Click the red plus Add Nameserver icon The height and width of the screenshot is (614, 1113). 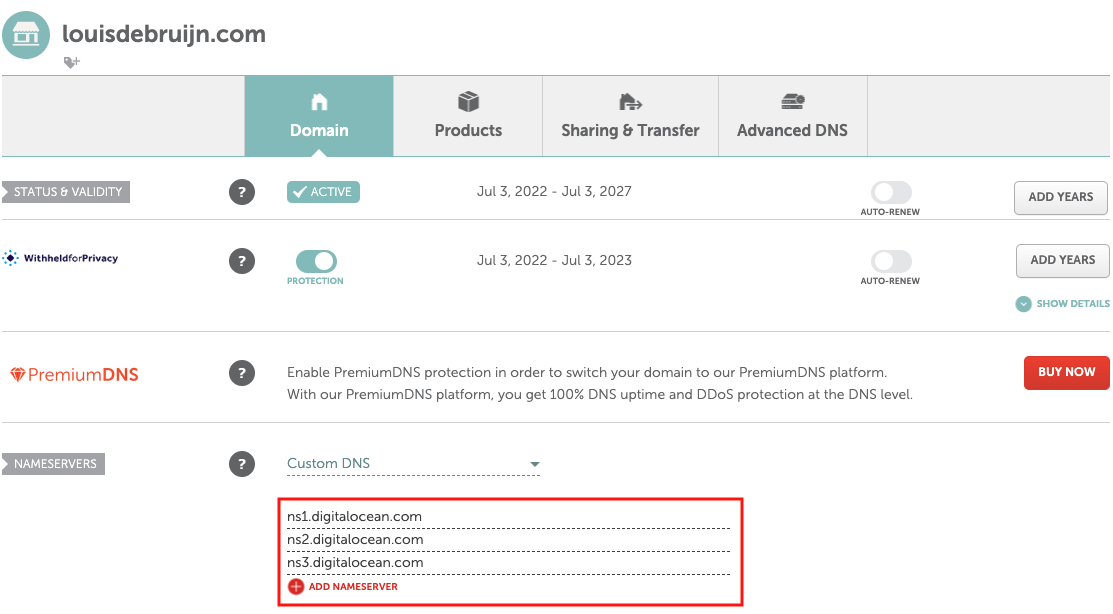coord(296,586)
